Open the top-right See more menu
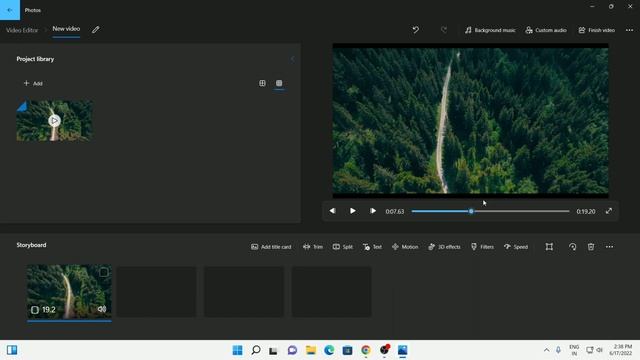The width and height of the screenshot is (640, 360). (629, 30)
